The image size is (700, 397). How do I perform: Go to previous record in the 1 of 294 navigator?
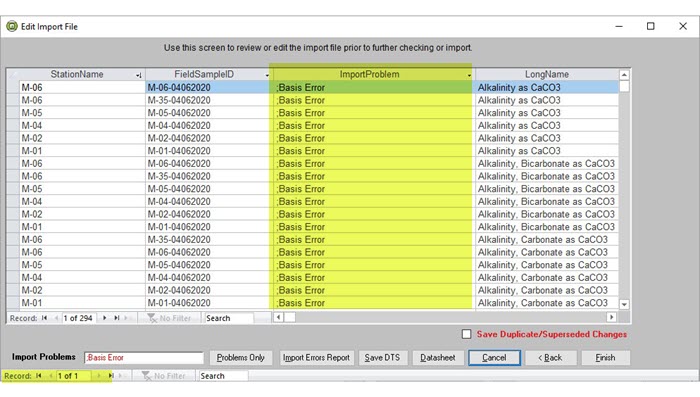coord(56,318)
